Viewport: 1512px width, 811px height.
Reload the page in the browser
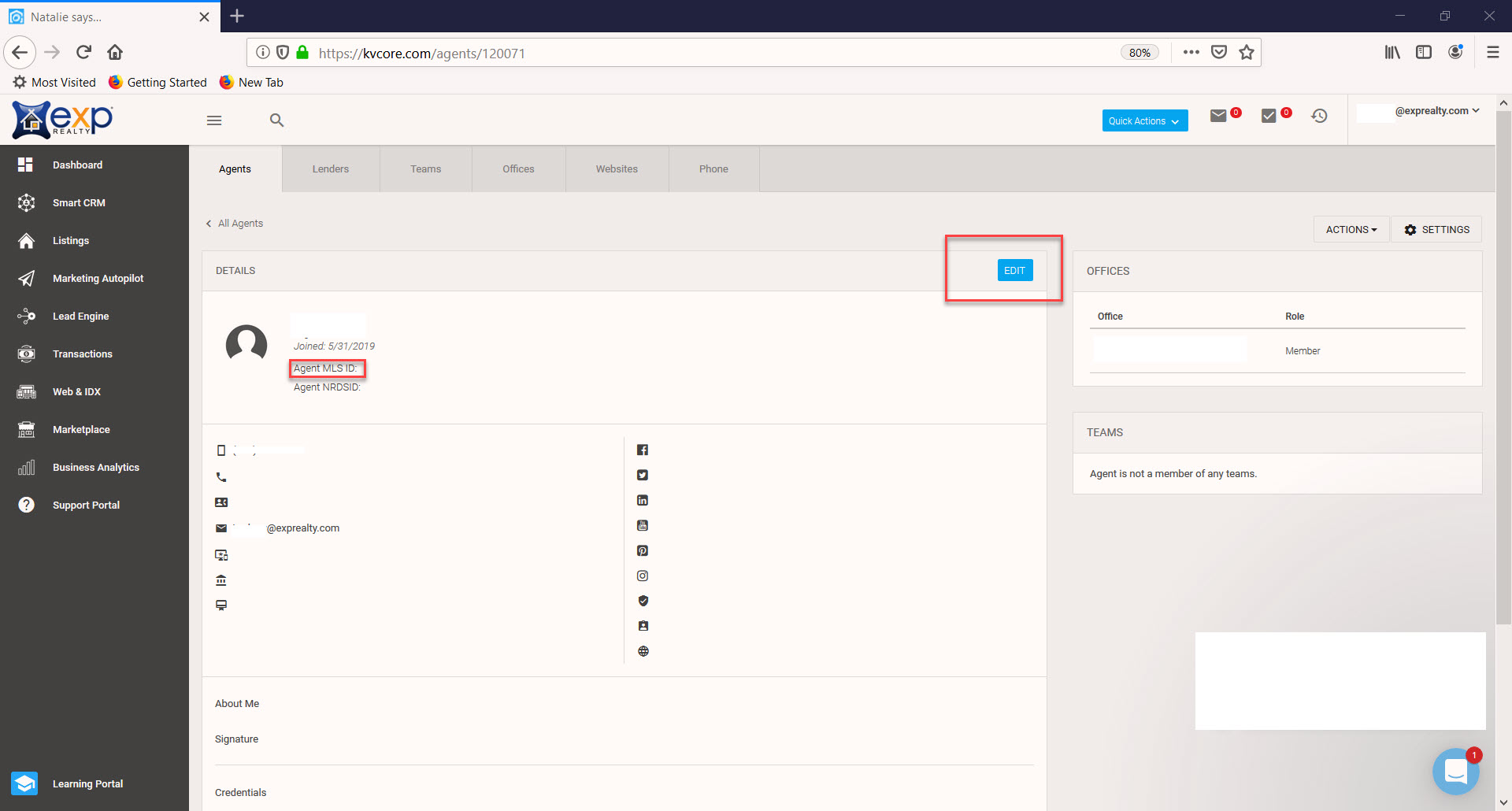[x=83, y=52]
